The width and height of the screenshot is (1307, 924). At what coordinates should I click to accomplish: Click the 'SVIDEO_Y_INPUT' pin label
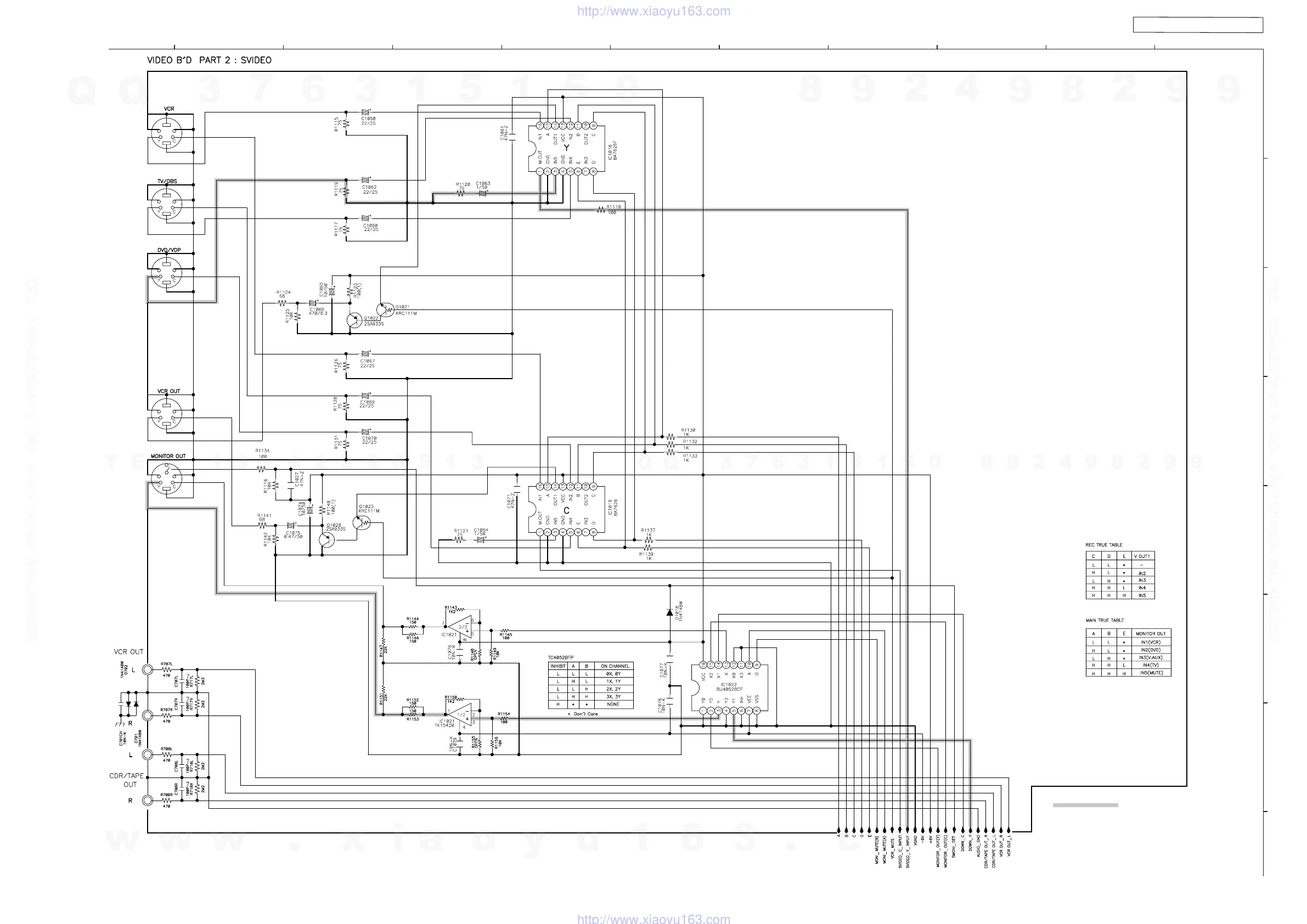click(x=908, y=851)
